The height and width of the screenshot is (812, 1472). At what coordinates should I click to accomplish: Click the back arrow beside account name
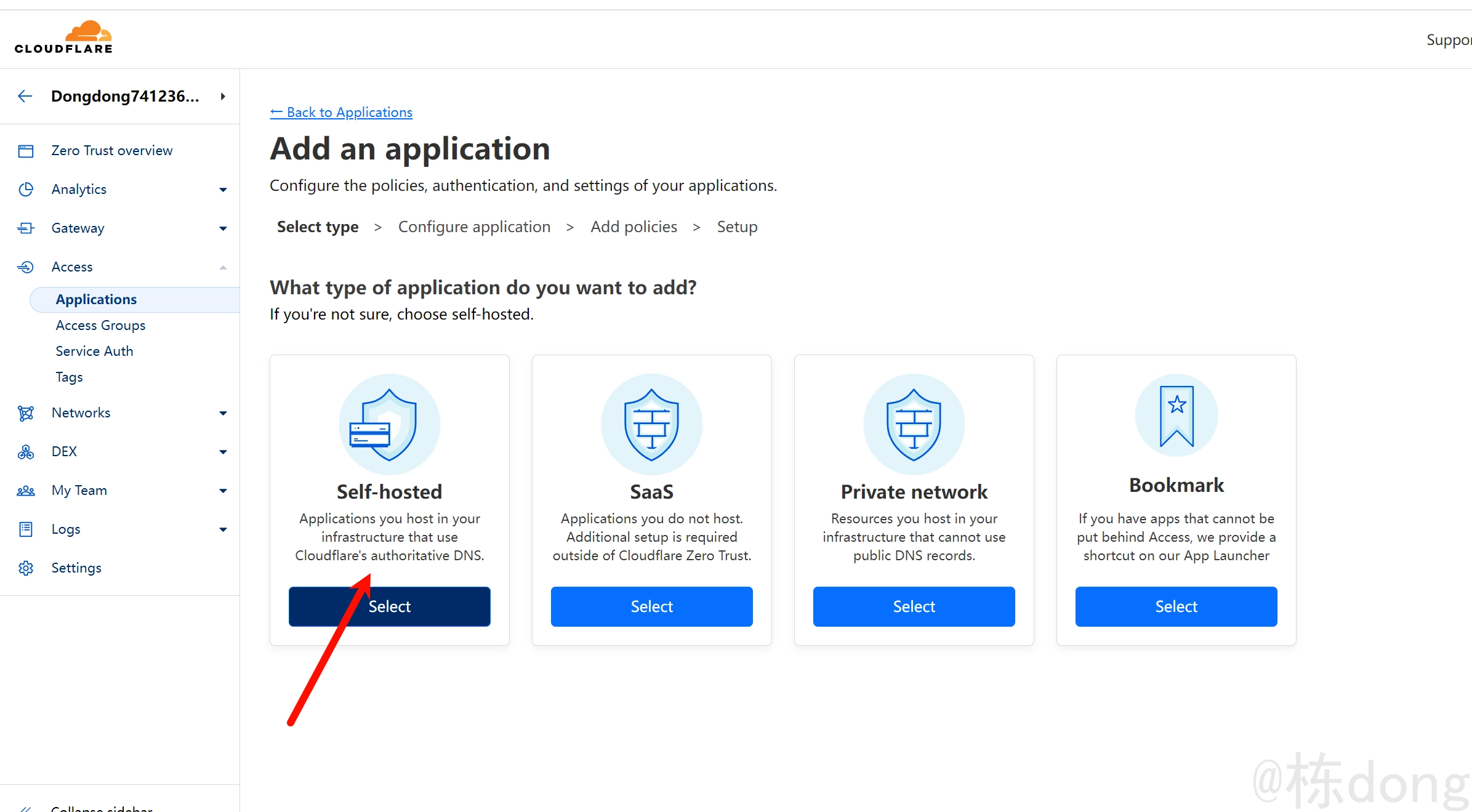(x=25, y=96)
